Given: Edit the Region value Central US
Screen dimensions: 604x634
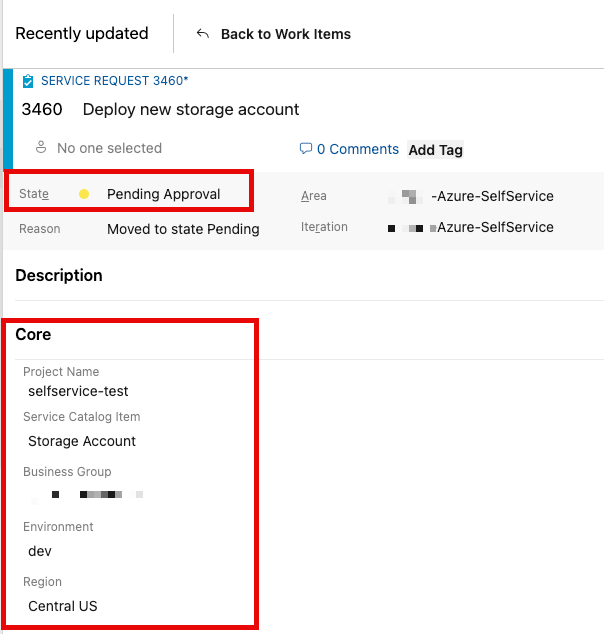Looking at the screenshot, I should coord(63,606).
